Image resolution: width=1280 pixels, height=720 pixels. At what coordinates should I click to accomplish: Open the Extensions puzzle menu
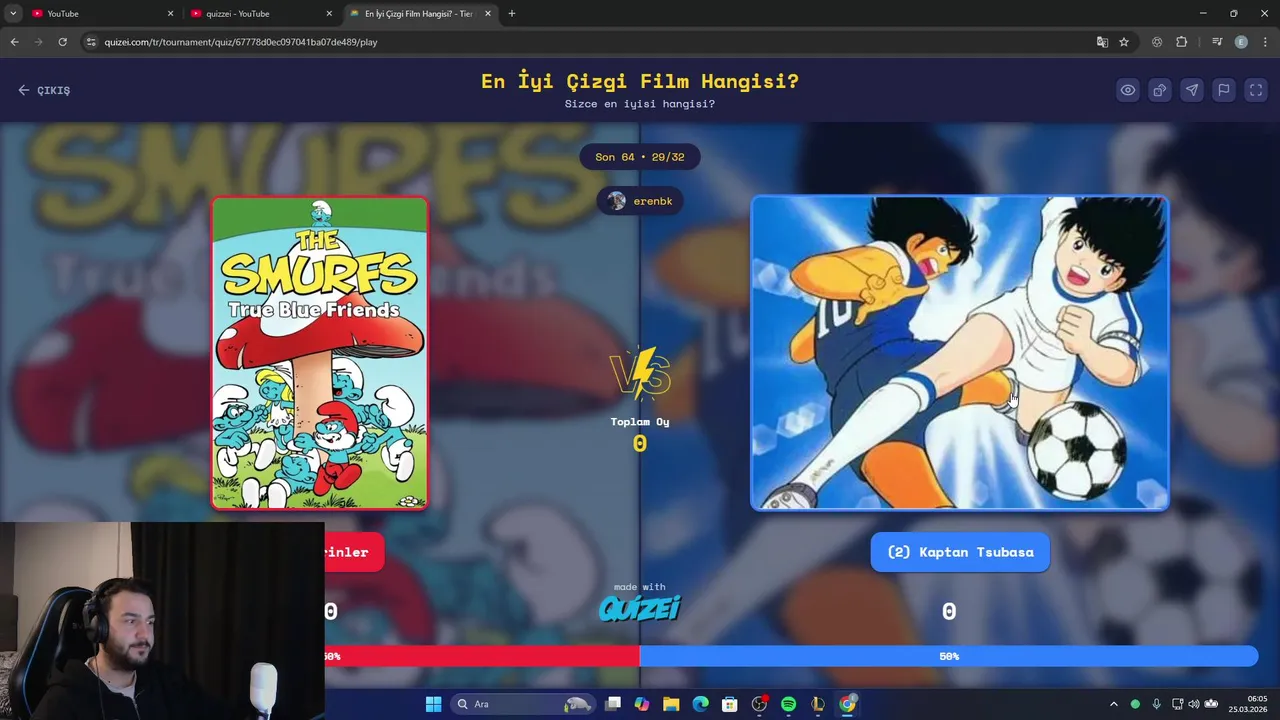pyautogui.click(x=1182, y=42)
